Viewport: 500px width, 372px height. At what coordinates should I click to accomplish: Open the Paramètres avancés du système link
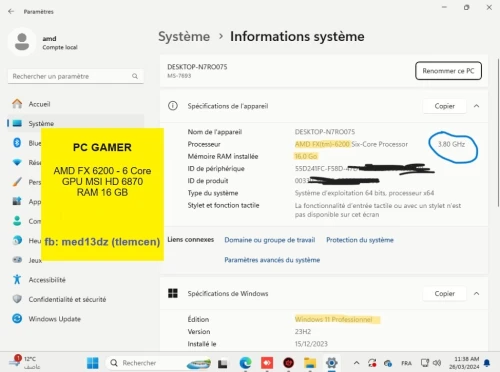(x=272, y=260)
